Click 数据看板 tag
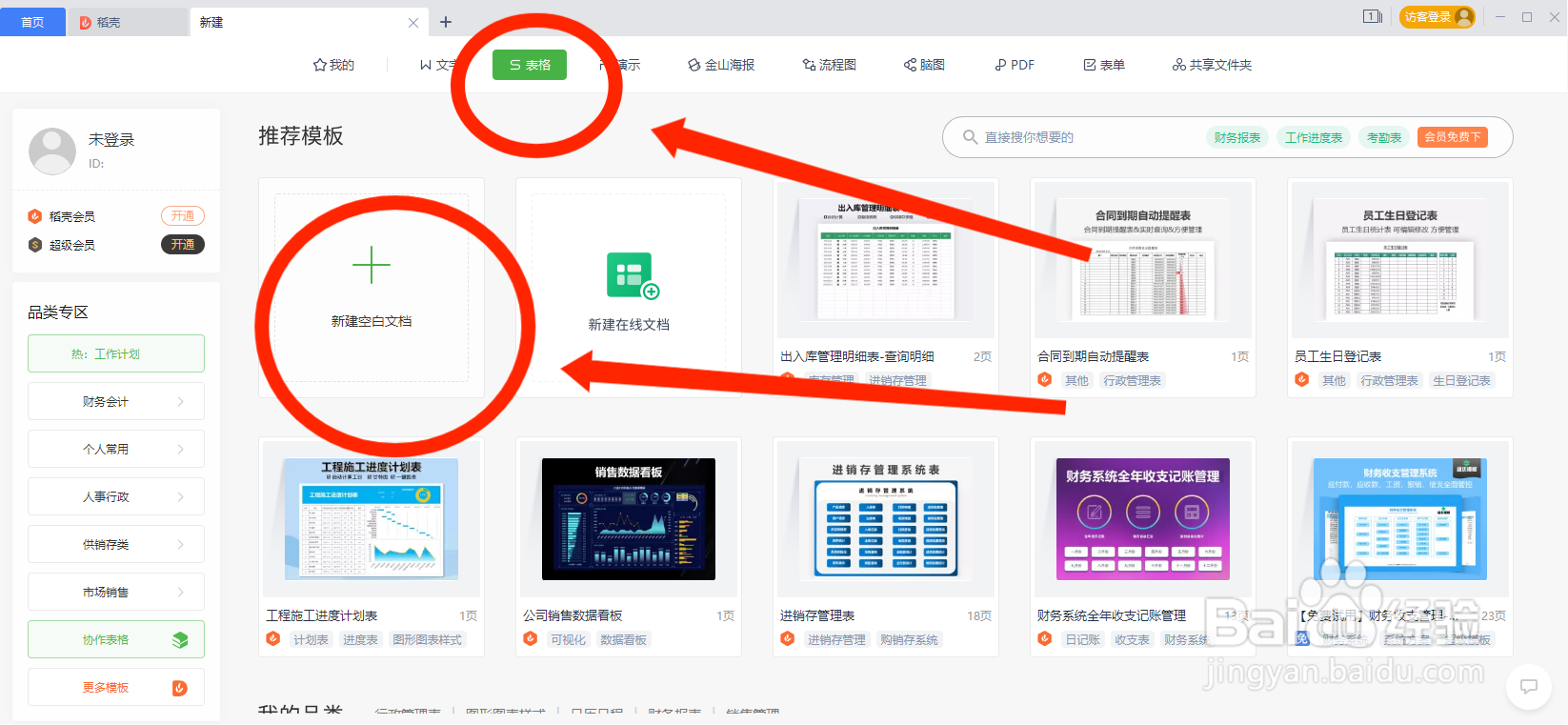The height and width of the screenshot is (725, 1568). [x=624, y=639]
